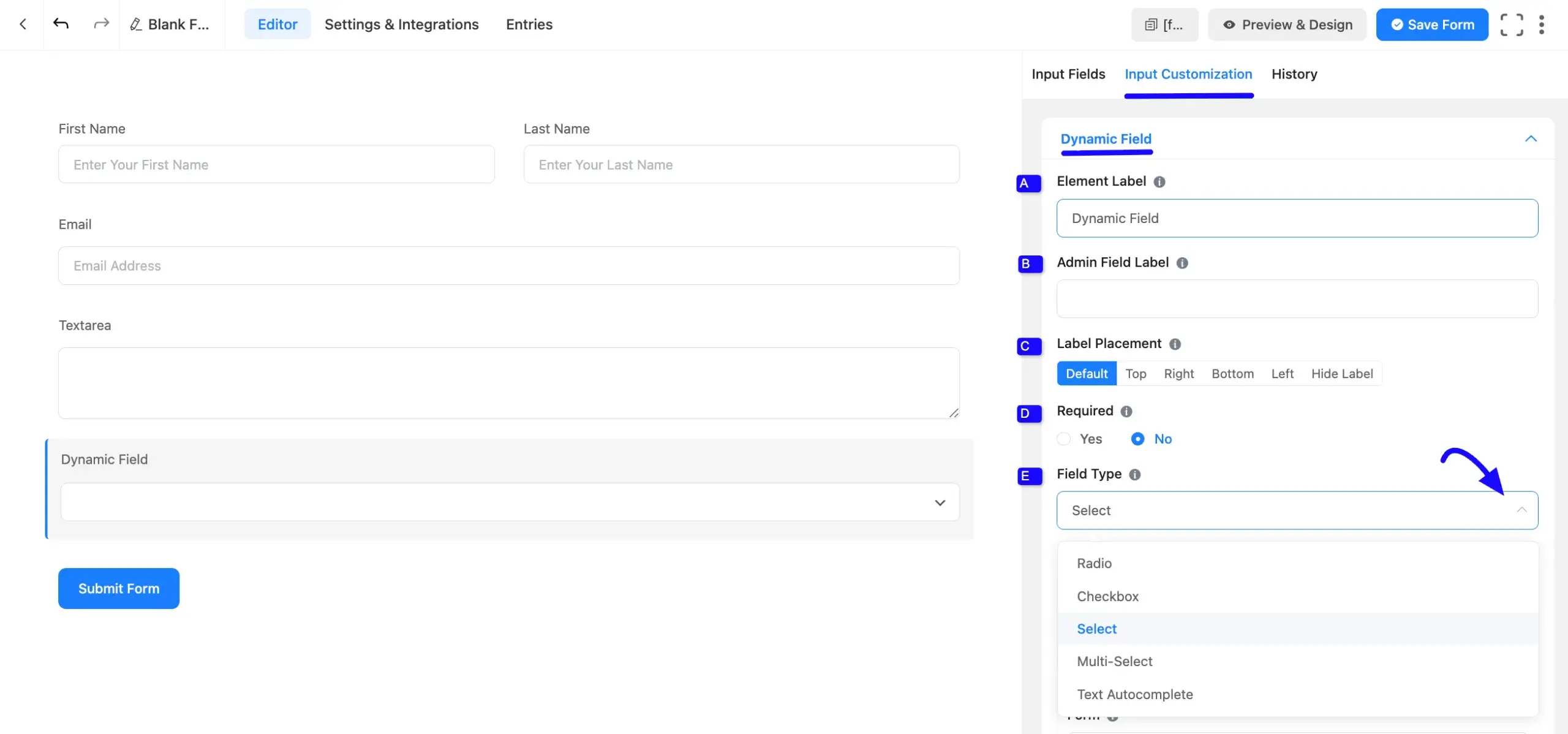Click the undo arrow icon
The width and height of the screenshot is (1568, 734).
(61, 24)
